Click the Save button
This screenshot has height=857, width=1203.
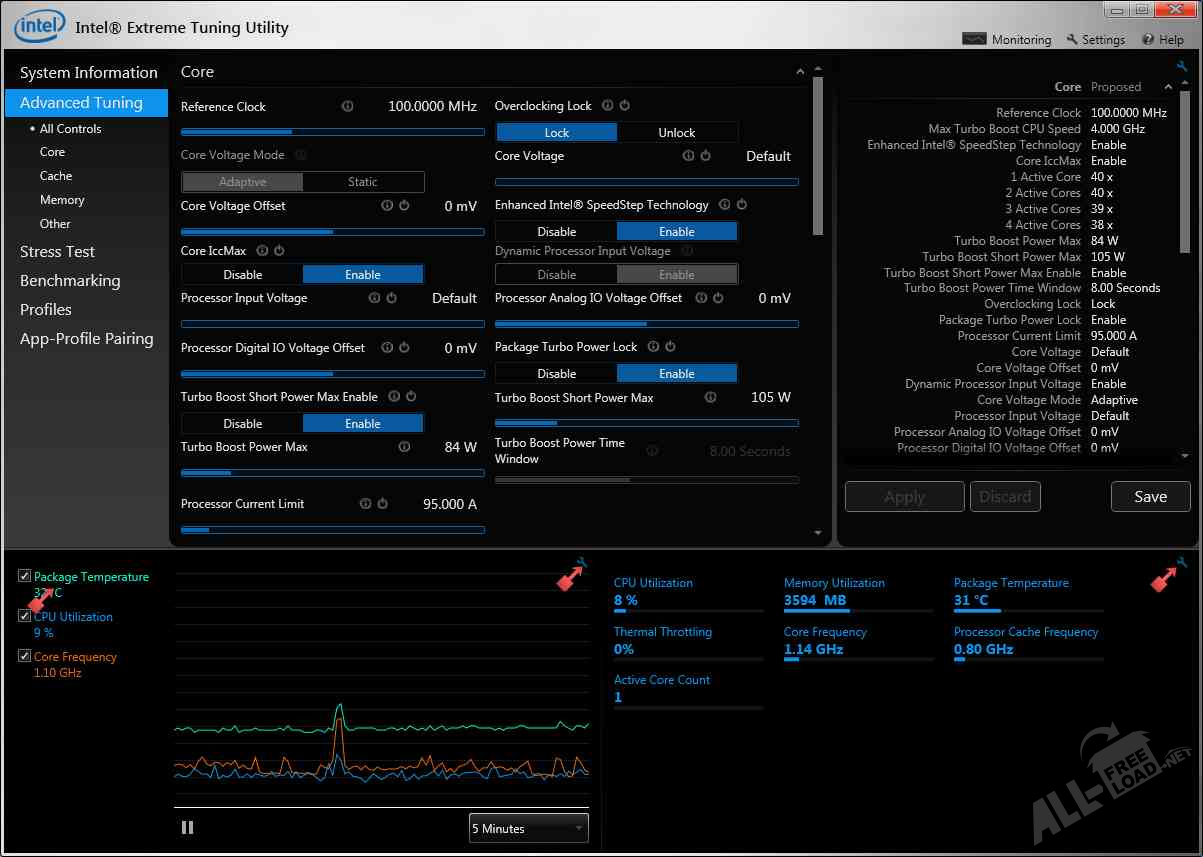point(1150,497)
